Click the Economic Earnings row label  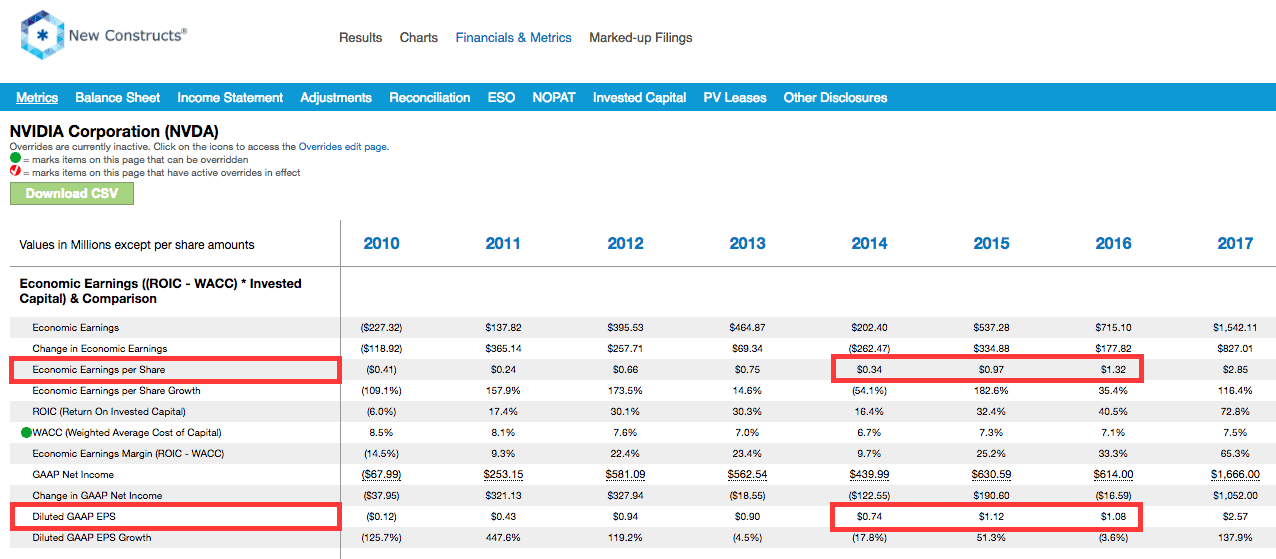pyautogui.click(x=75, y=328)
